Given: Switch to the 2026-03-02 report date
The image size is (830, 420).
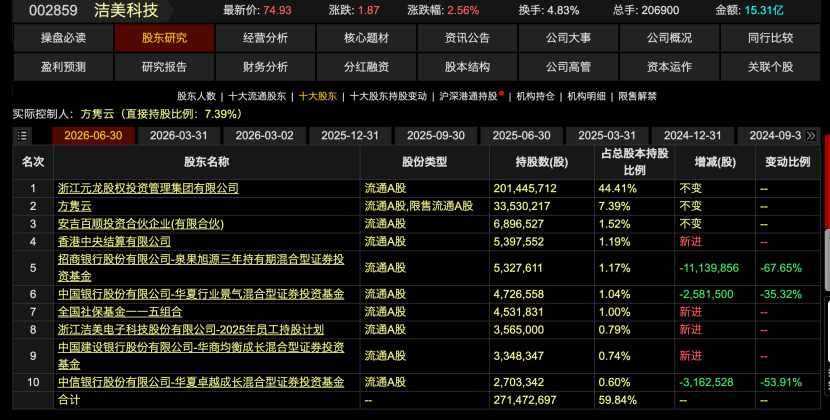Looking at the screenshot, I should point(264,136).
